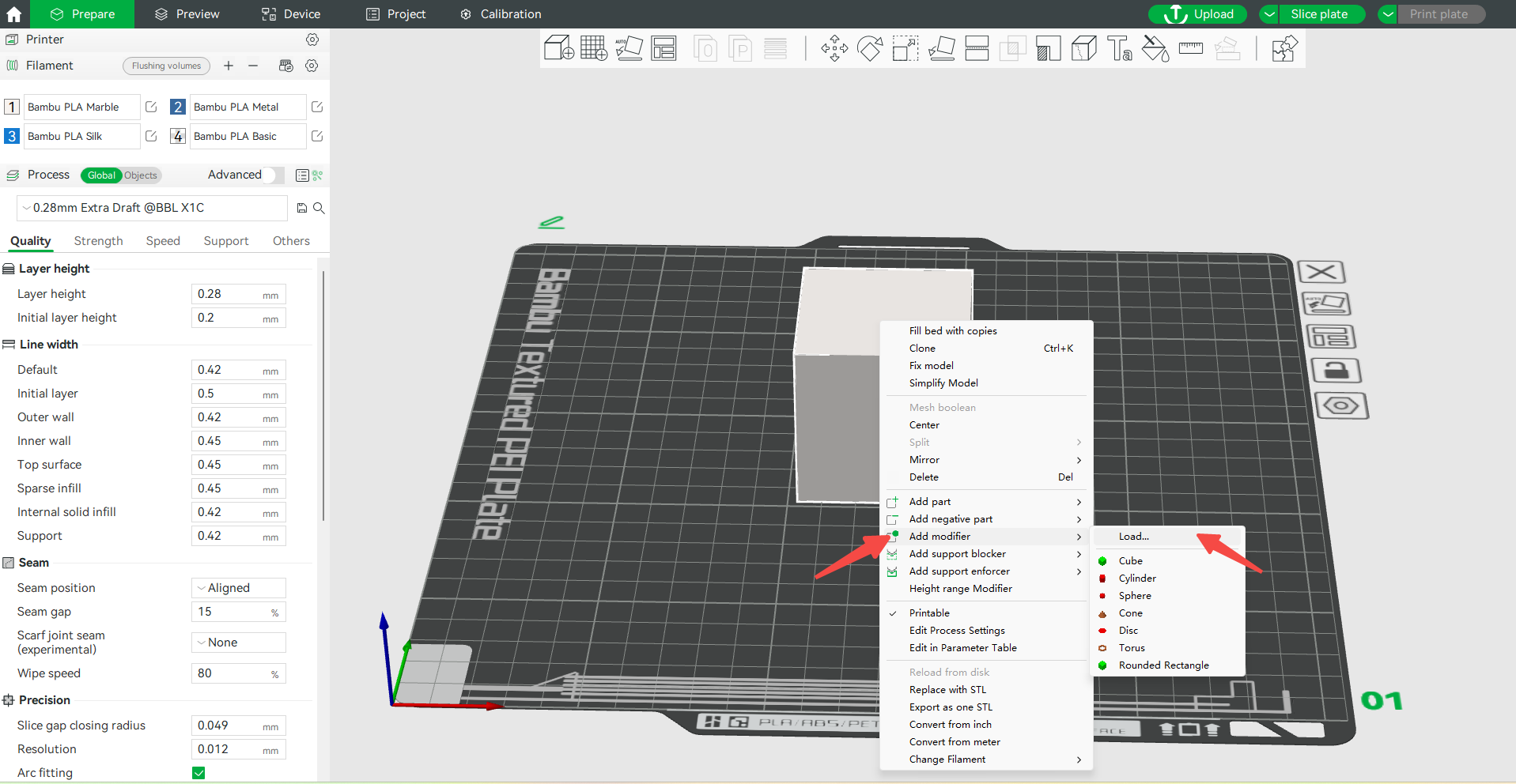1516x784 pixels.
Task: Click the Upload button
Action: (x=1197, y=14)
